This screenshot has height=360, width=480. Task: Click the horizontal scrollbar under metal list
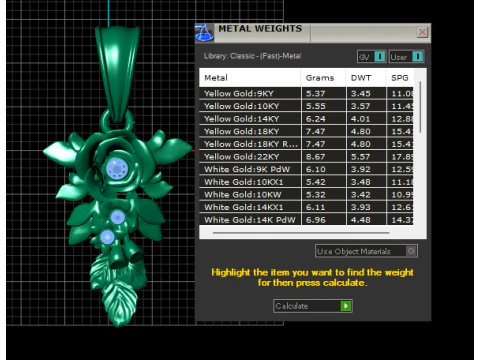pos(301,233)
